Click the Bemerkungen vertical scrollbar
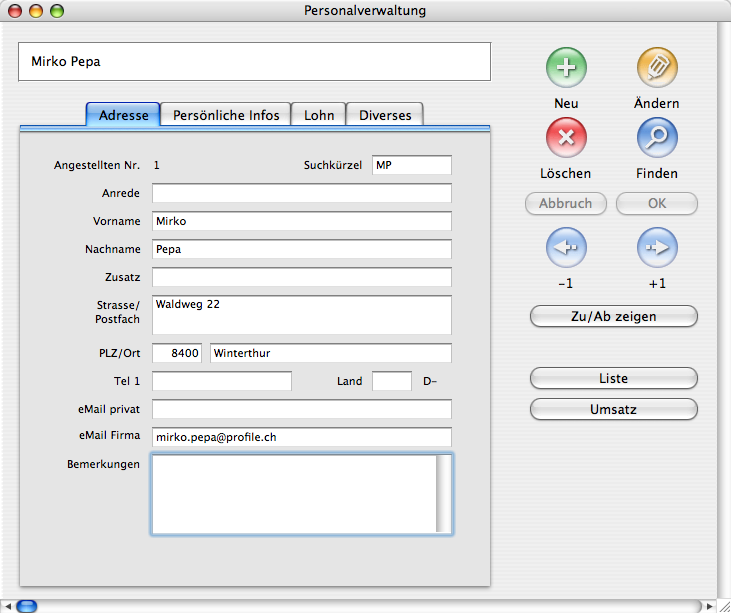 tap(443, 494)
